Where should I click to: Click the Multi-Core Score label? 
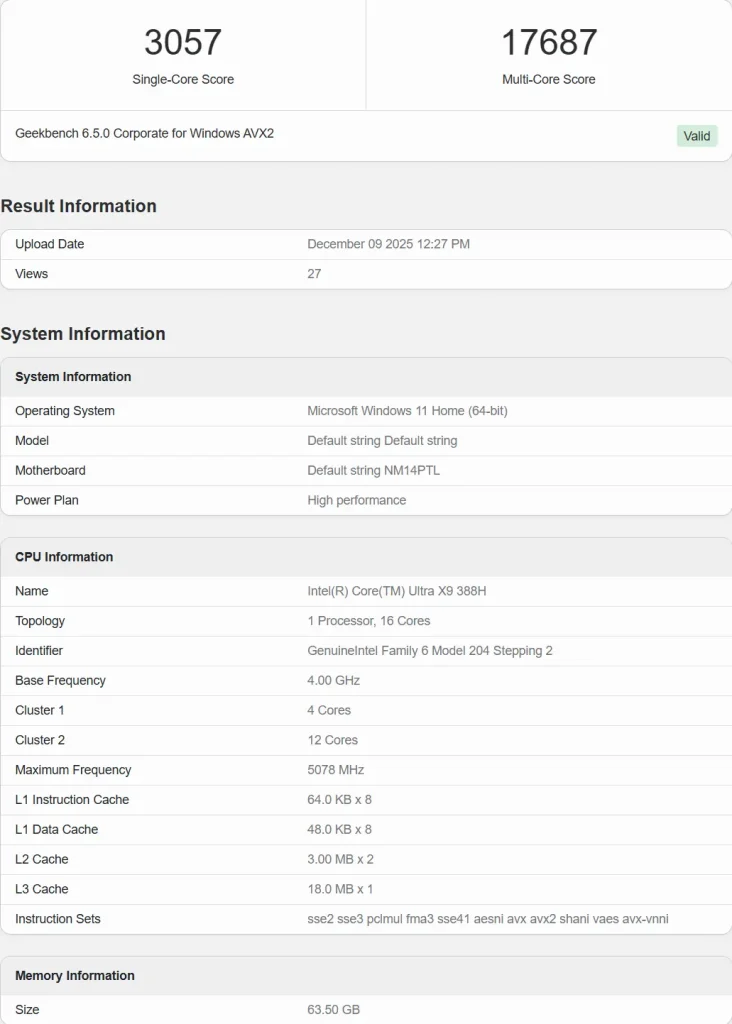[549, 79]
